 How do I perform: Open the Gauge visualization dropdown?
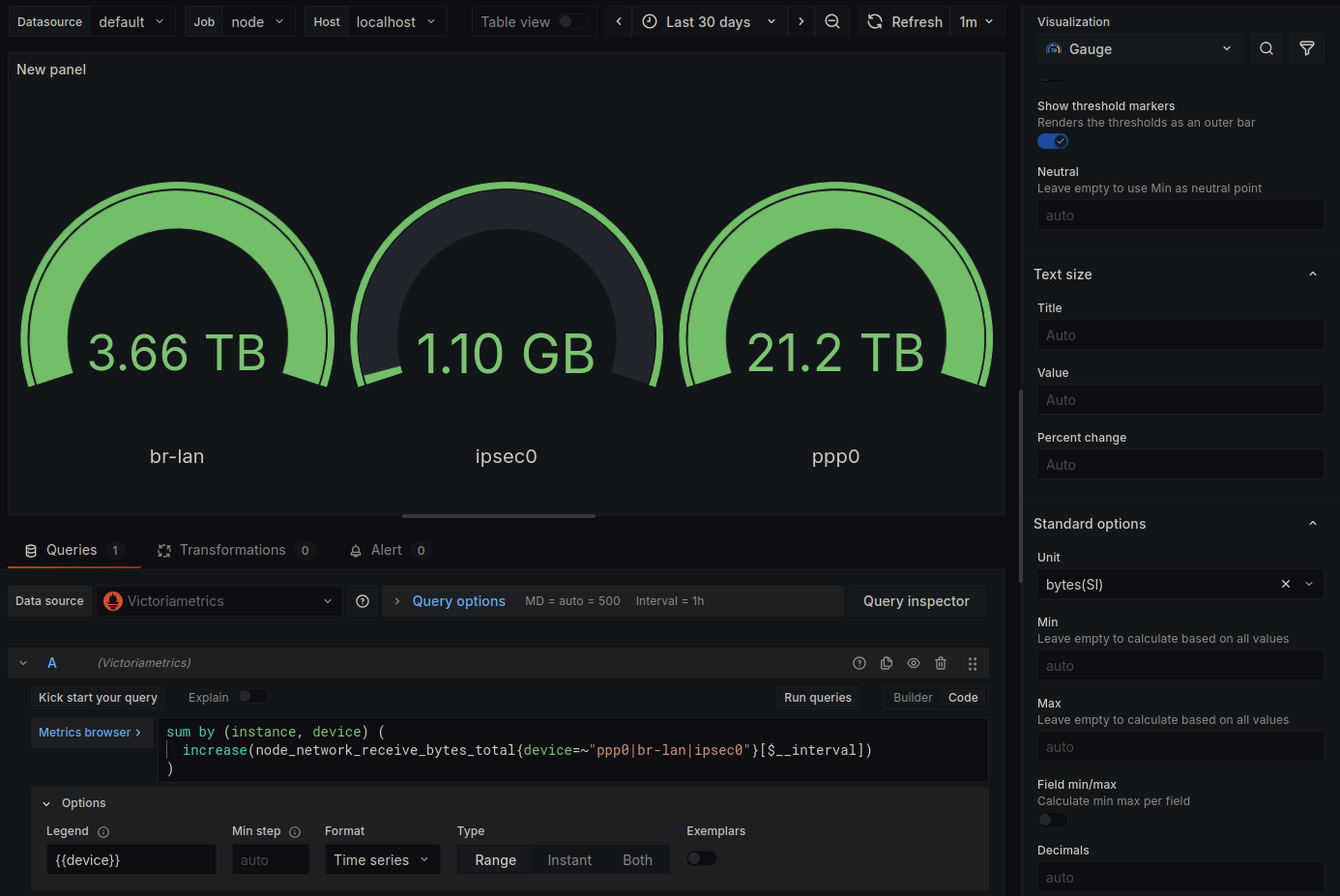click(x=1139, y=48)
